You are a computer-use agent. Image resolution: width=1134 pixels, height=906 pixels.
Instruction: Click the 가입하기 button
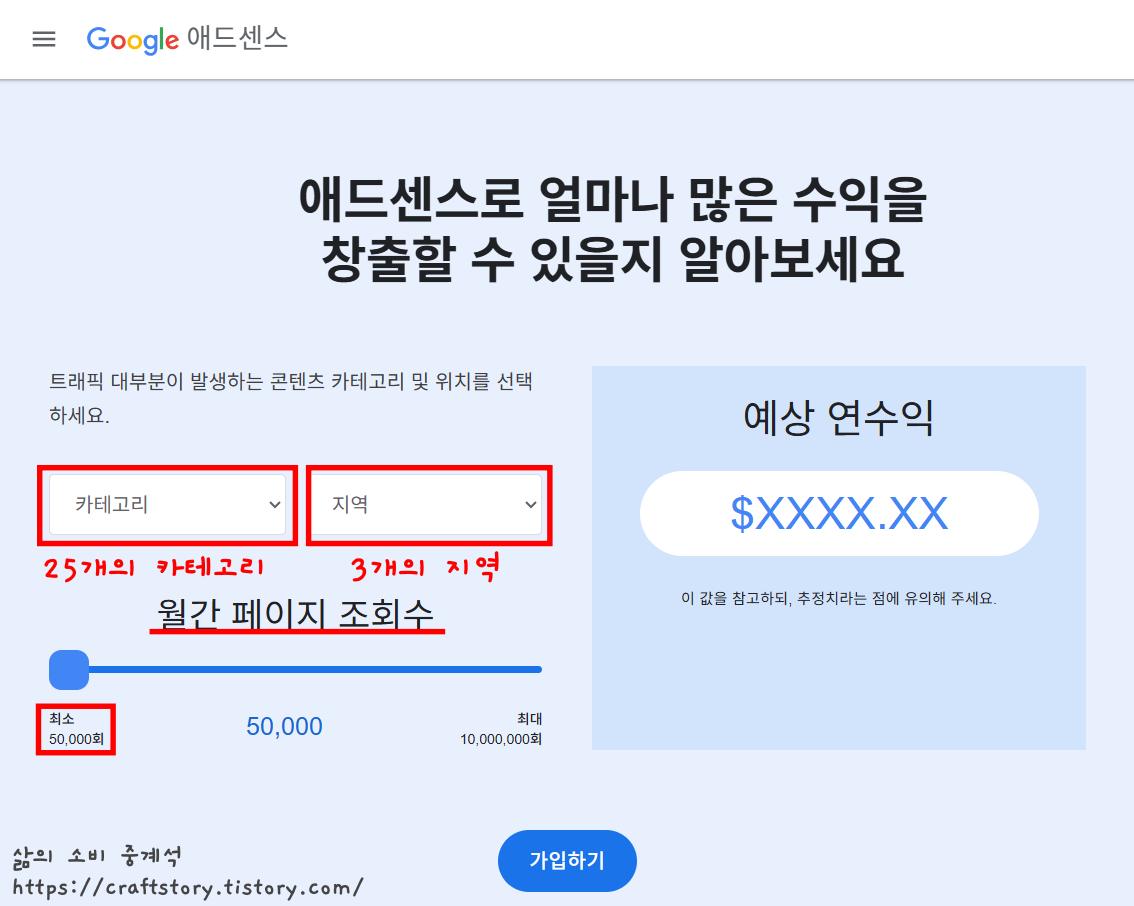(567, 860)
